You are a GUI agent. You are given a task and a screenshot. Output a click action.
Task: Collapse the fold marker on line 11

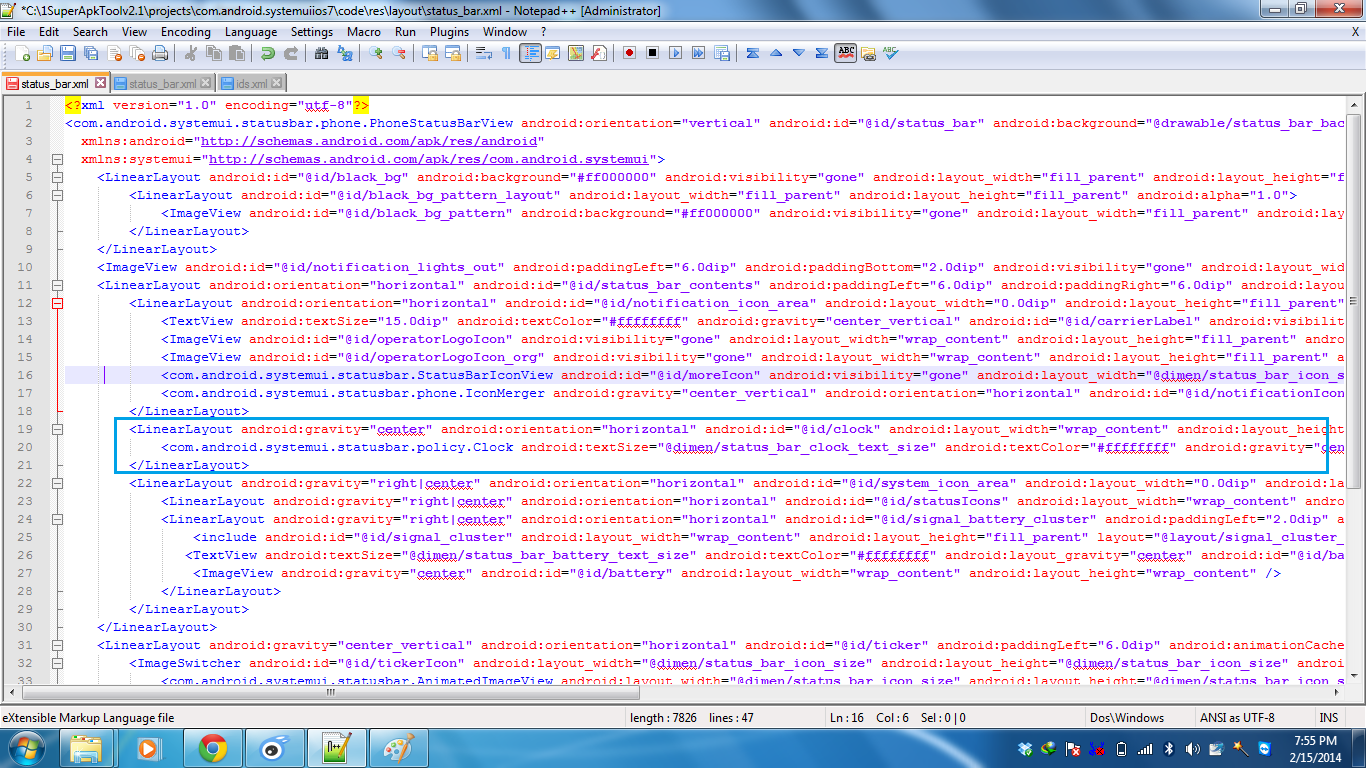(57, 285)
